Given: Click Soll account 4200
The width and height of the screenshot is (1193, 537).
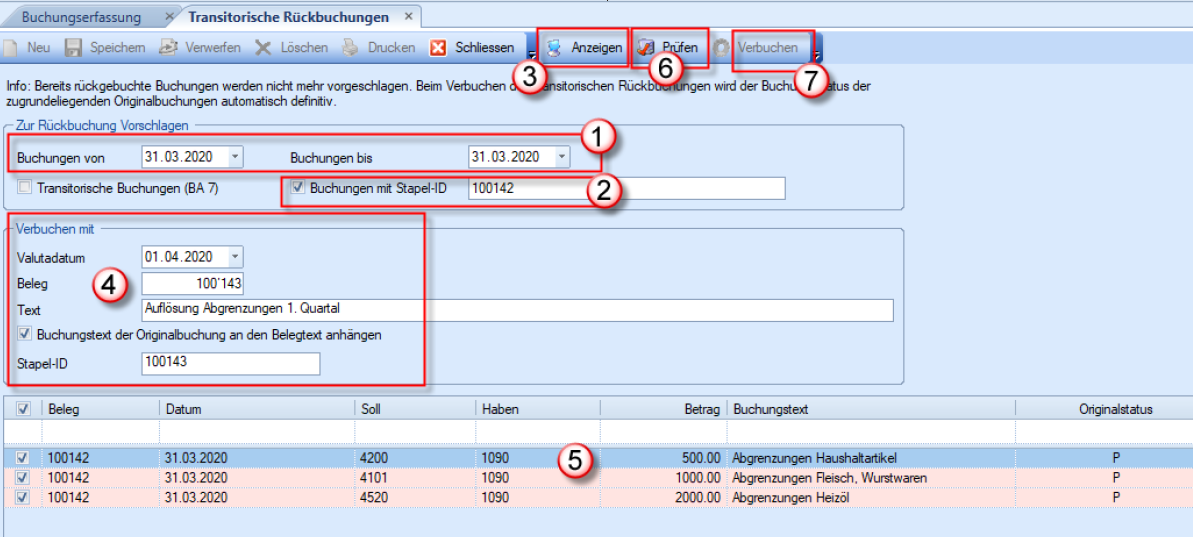Looking at the screenshot, I should tap(374, 458).
